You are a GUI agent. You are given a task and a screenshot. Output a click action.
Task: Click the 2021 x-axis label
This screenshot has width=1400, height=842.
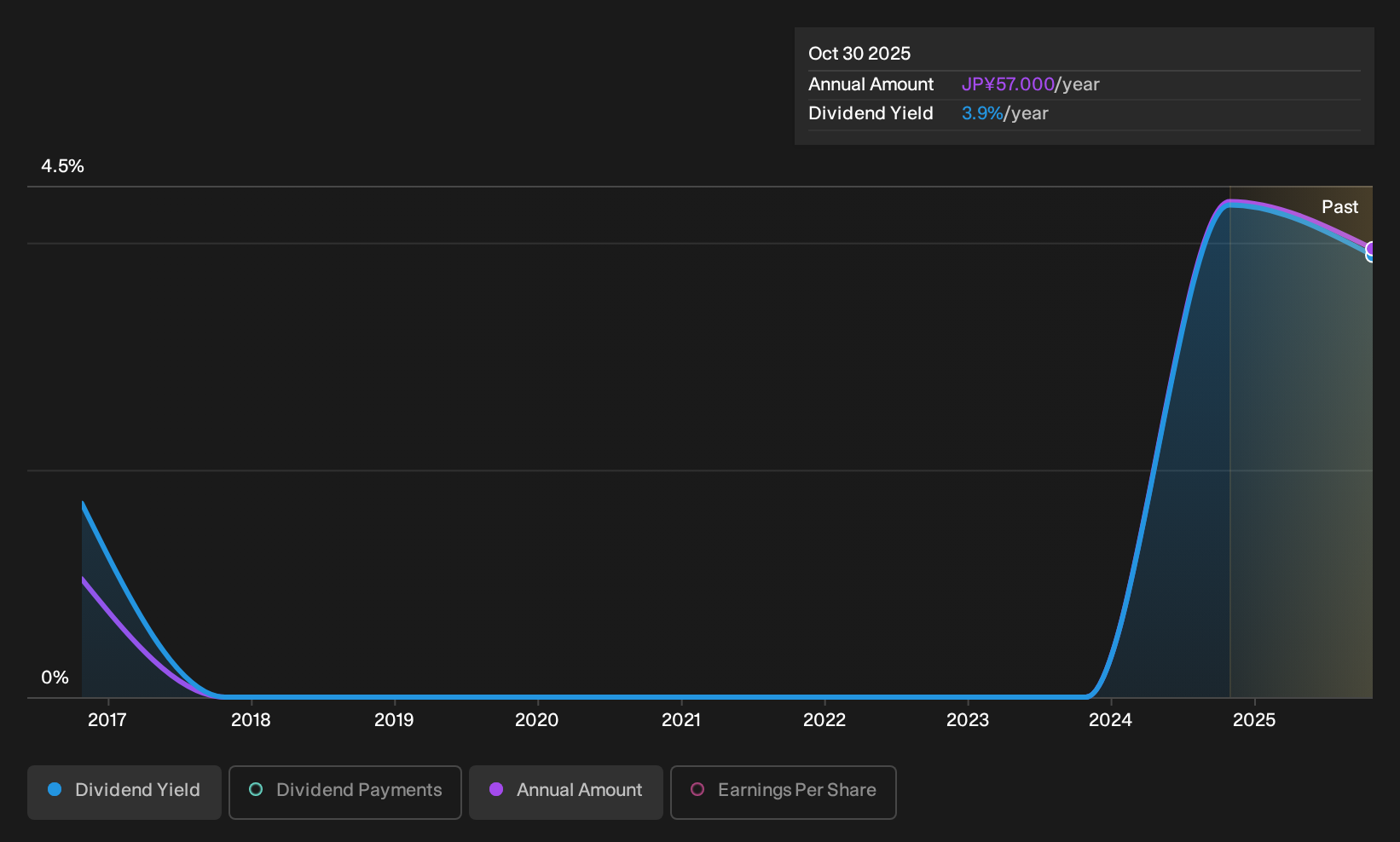(x=681, y=720)
